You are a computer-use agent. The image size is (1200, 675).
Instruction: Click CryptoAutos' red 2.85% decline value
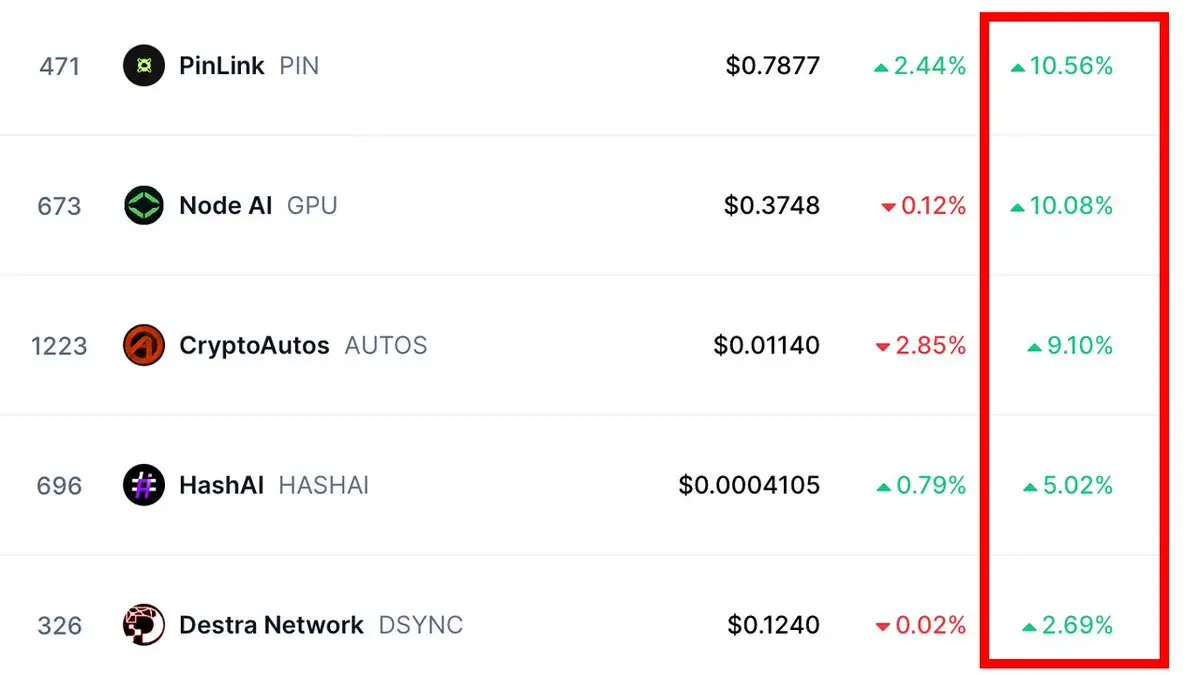coord(921,346)
